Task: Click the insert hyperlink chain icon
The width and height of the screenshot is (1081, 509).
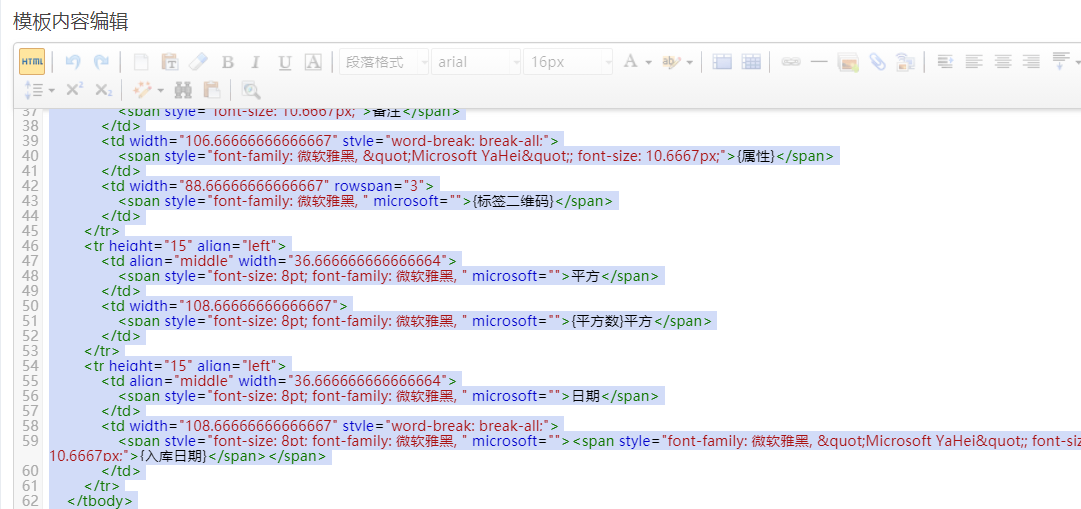Action: (x=790, y=62)
